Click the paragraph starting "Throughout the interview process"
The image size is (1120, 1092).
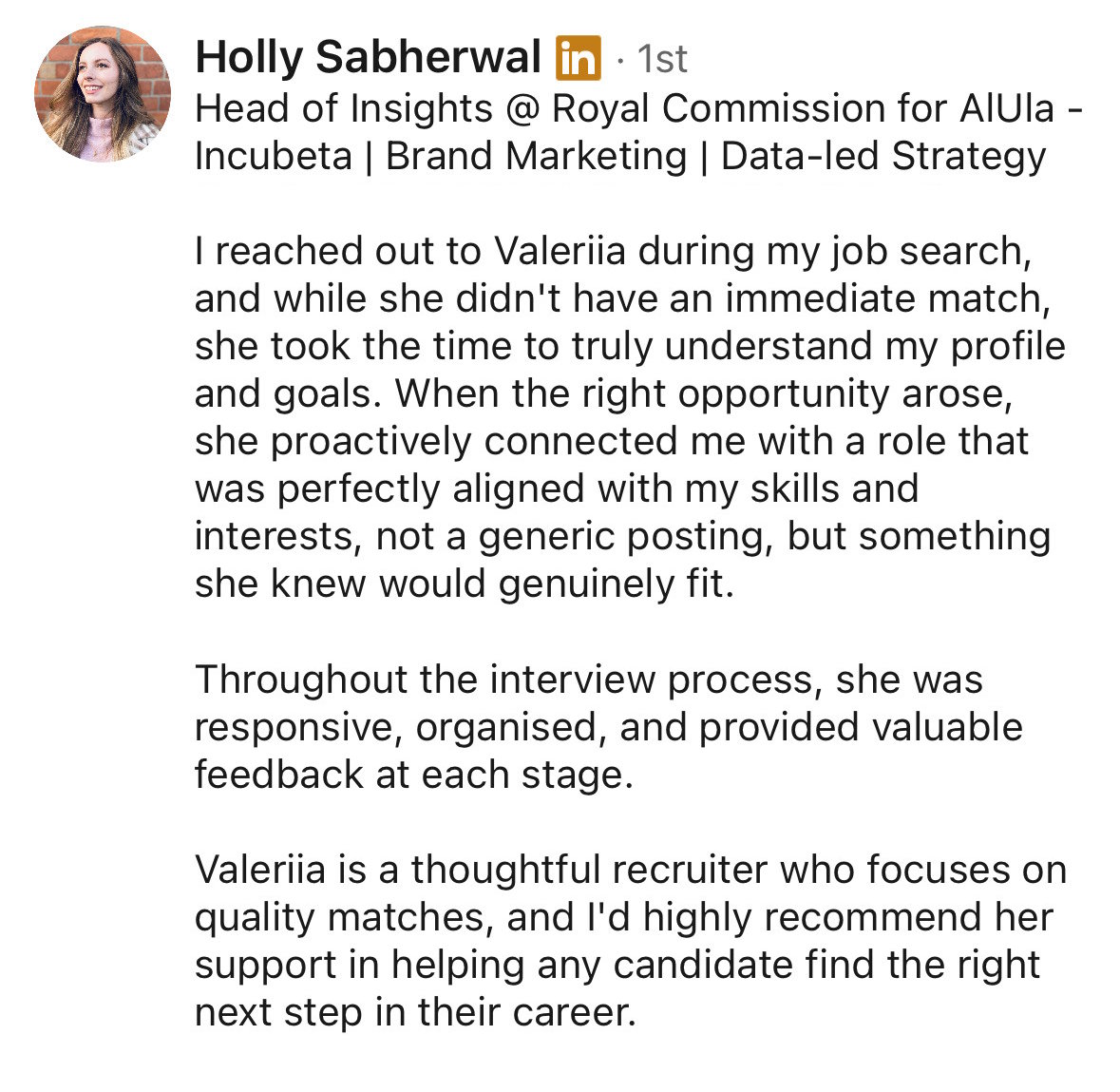point(608,727)
